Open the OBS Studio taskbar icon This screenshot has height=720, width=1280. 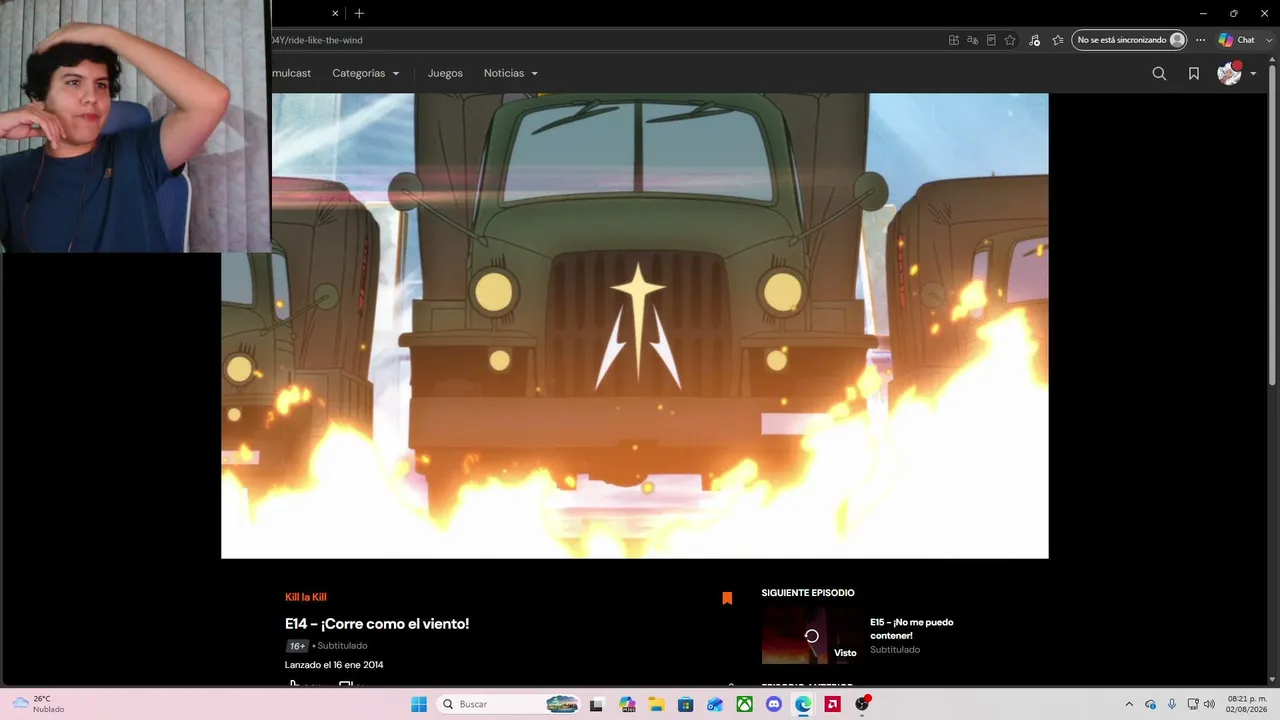[862, 704]
